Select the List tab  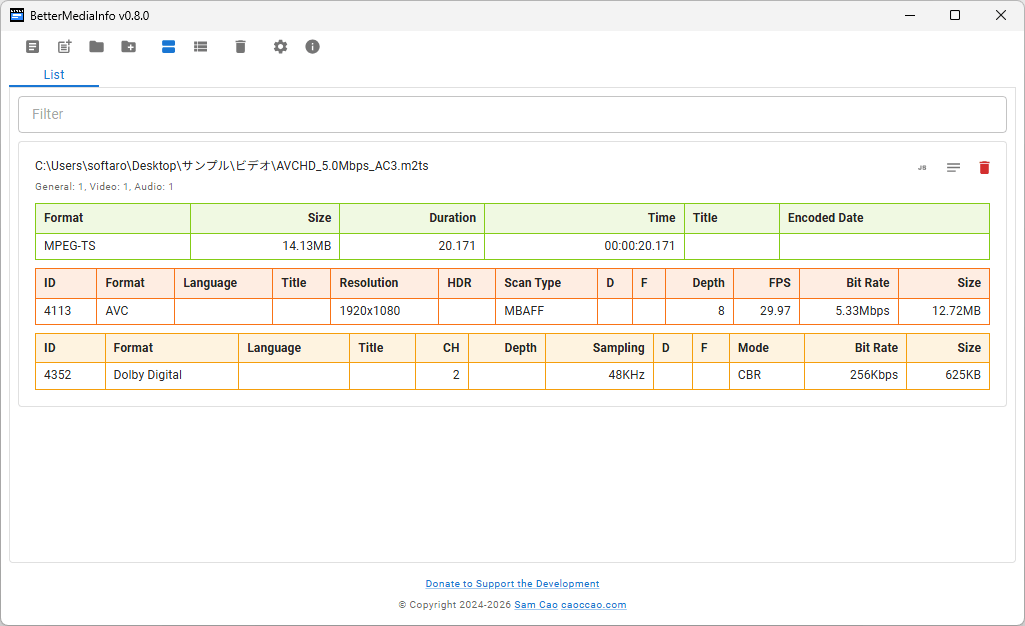click(54, 75)
